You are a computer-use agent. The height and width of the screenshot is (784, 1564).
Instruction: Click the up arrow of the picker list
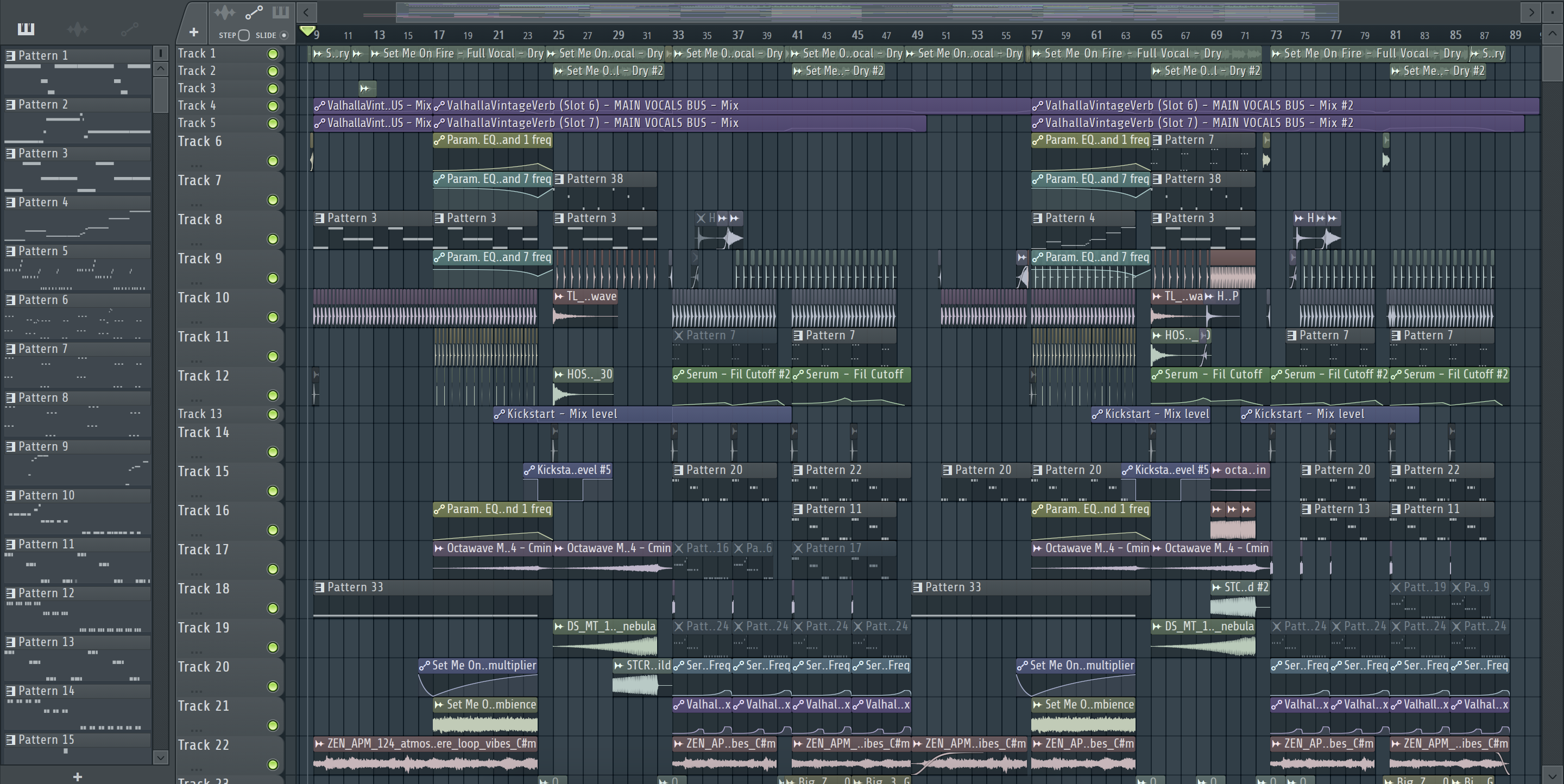pos(160,68)
